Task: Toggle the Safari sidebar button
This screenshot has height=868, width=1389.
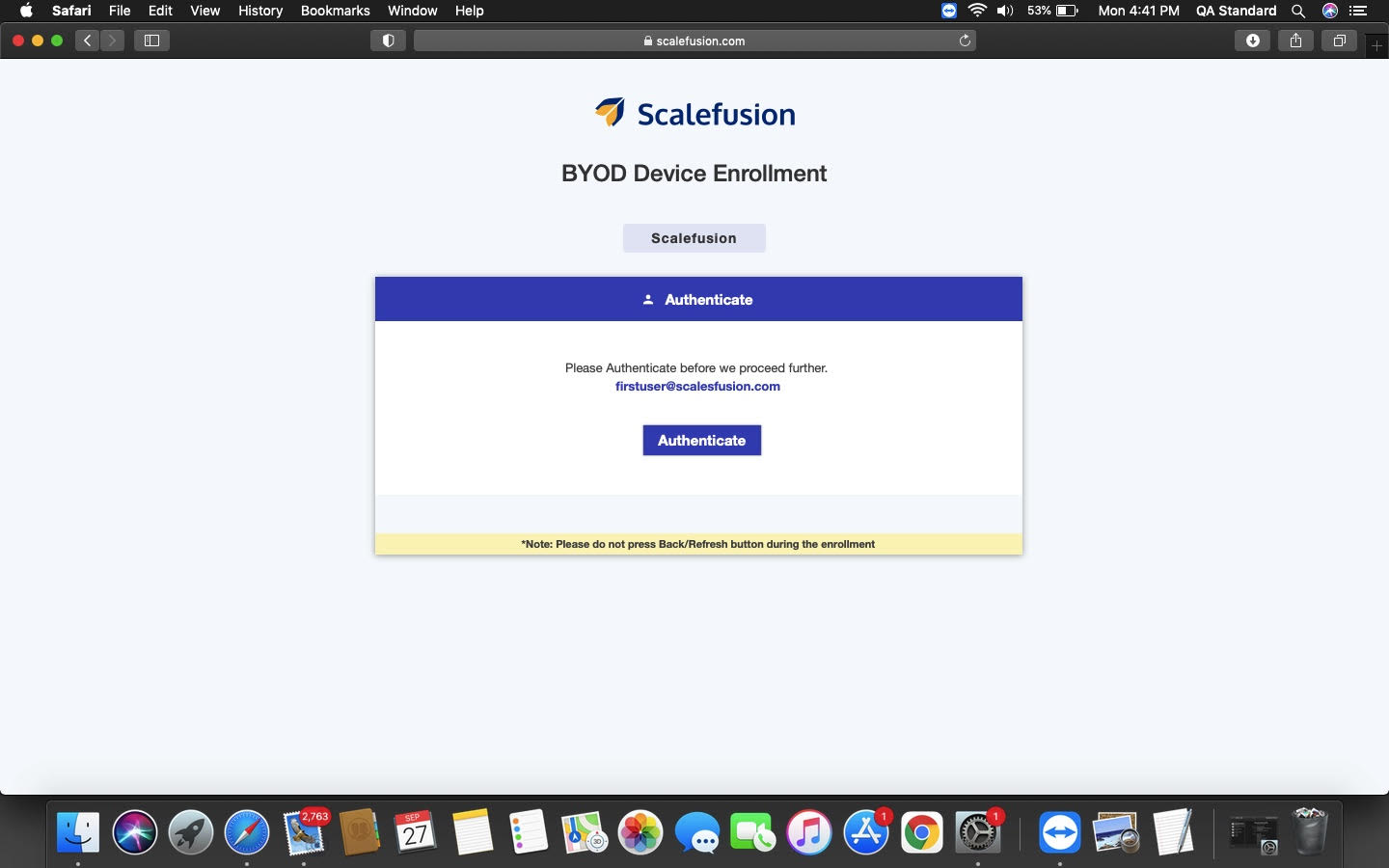Action: coord(151,41)
